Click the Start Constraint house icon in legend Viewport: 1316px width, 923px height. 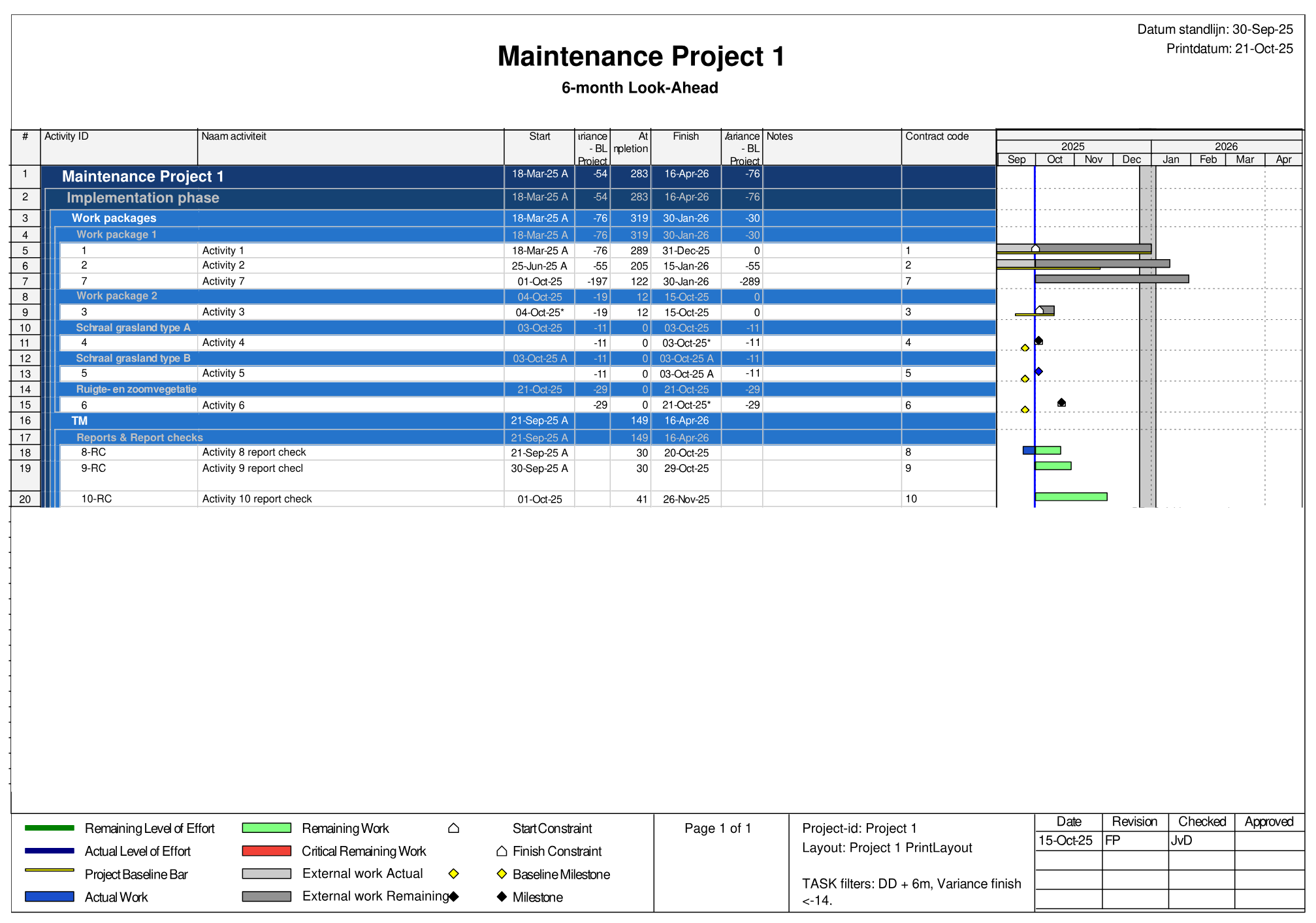(453, 828)
